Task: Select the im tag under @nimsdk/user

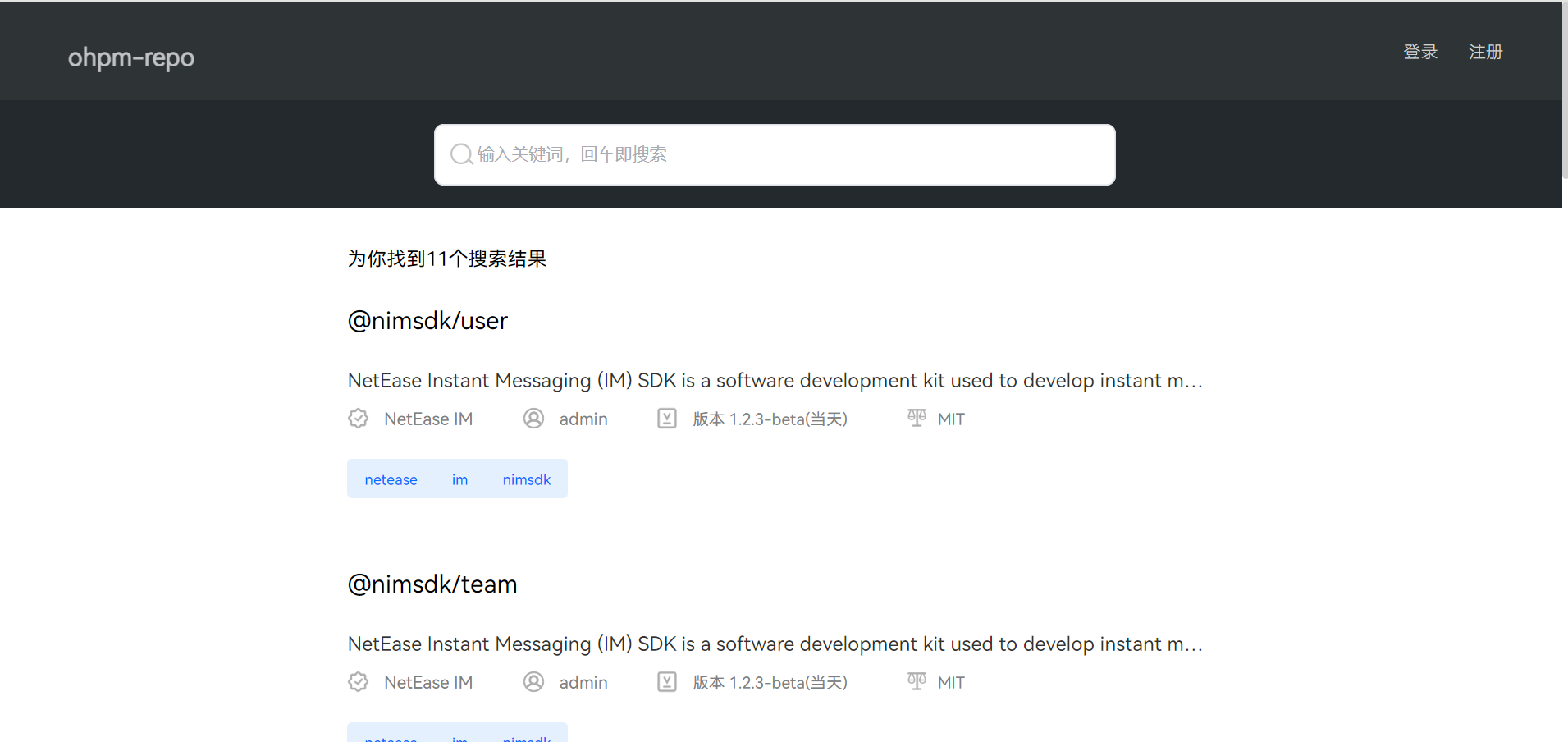Action: point(459,479)
